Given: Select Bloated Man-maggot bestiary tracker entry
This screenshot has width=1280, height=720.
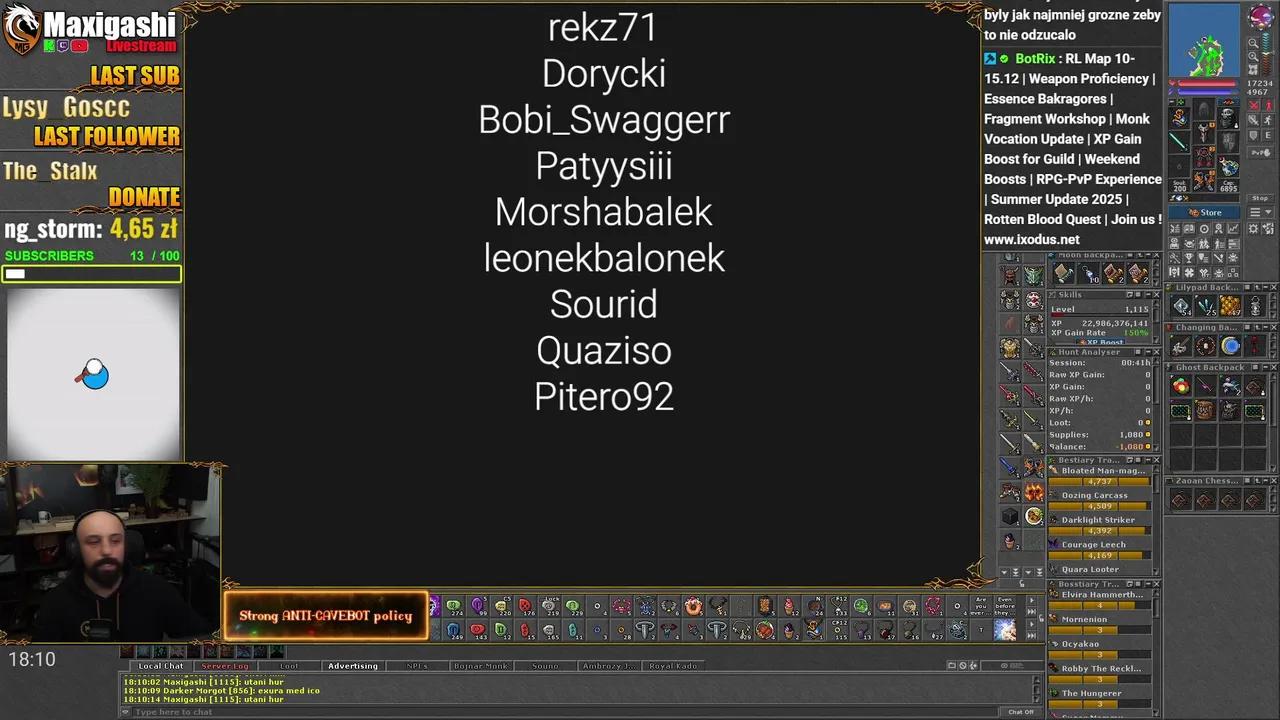Looking at the screenshot, I should [1100, 476].
